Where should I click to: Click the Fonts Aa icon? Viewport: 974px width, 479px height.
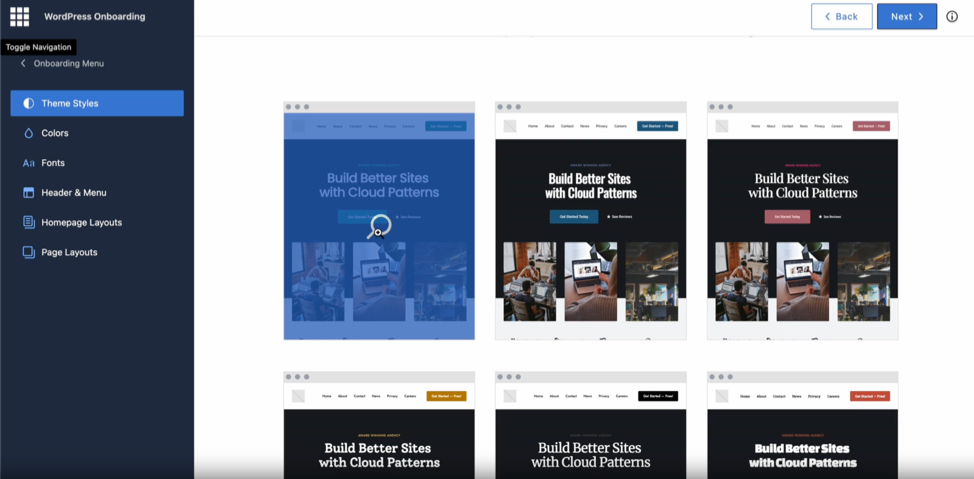(29, 163)
